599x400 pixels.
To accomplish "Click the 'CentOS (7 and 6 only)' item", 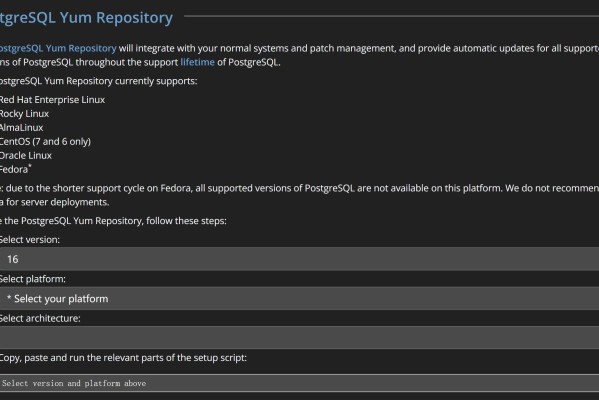I will (x=45, y=142).
